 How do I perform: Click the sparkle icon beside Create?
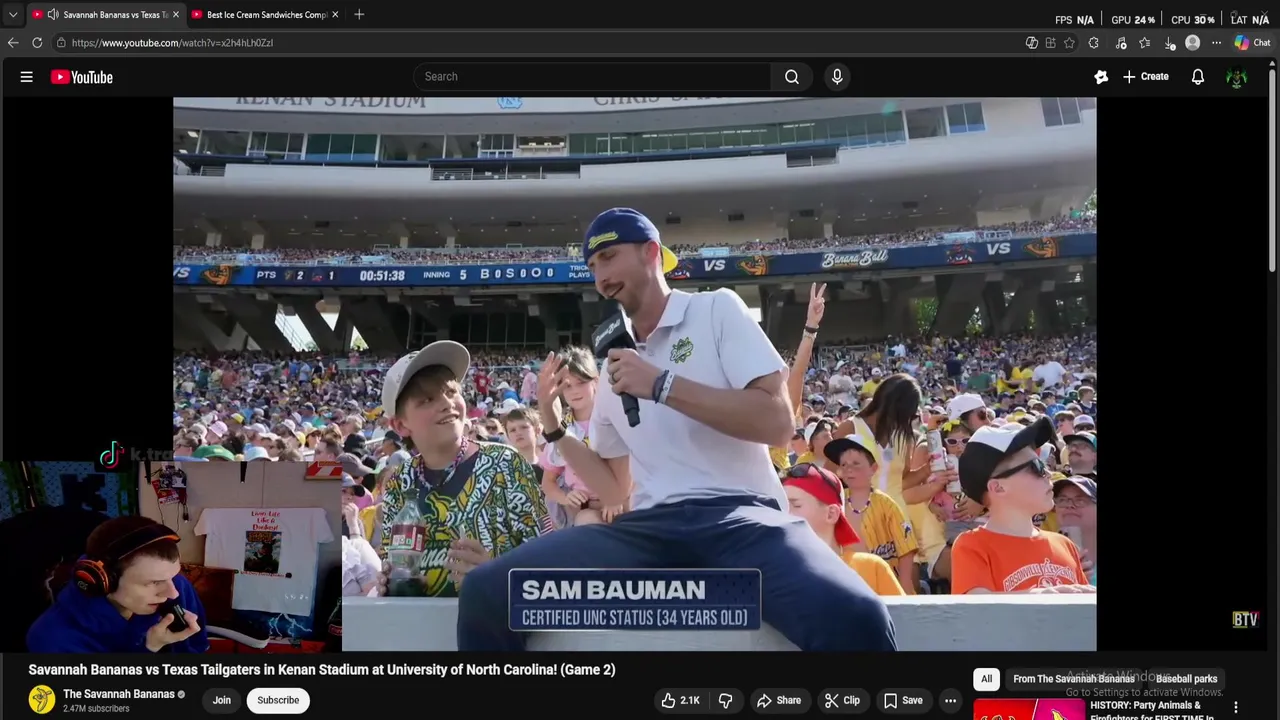tap(1101, 77)
